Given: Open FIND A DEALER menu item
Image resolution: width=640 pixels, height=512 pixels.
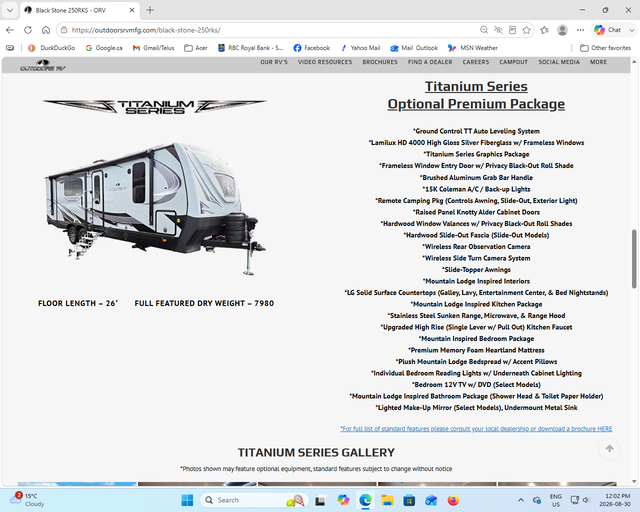Looking at the screenshot, I should 430,62.
